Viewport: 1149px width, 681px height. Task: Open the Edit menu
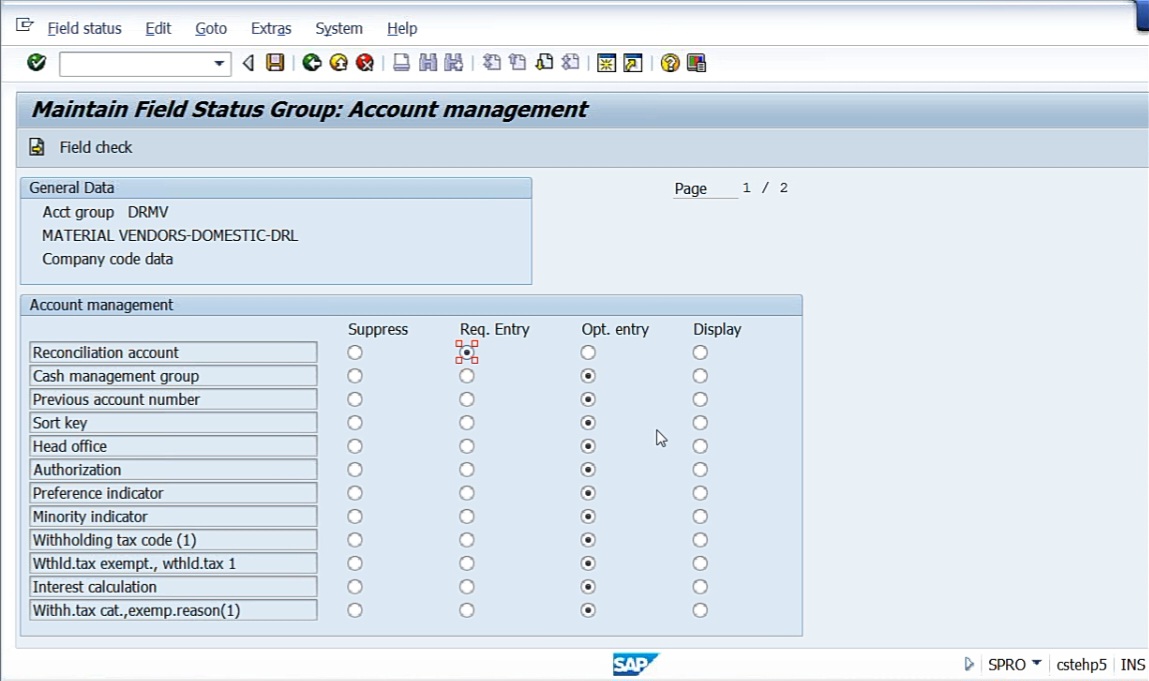click(158, 29)
